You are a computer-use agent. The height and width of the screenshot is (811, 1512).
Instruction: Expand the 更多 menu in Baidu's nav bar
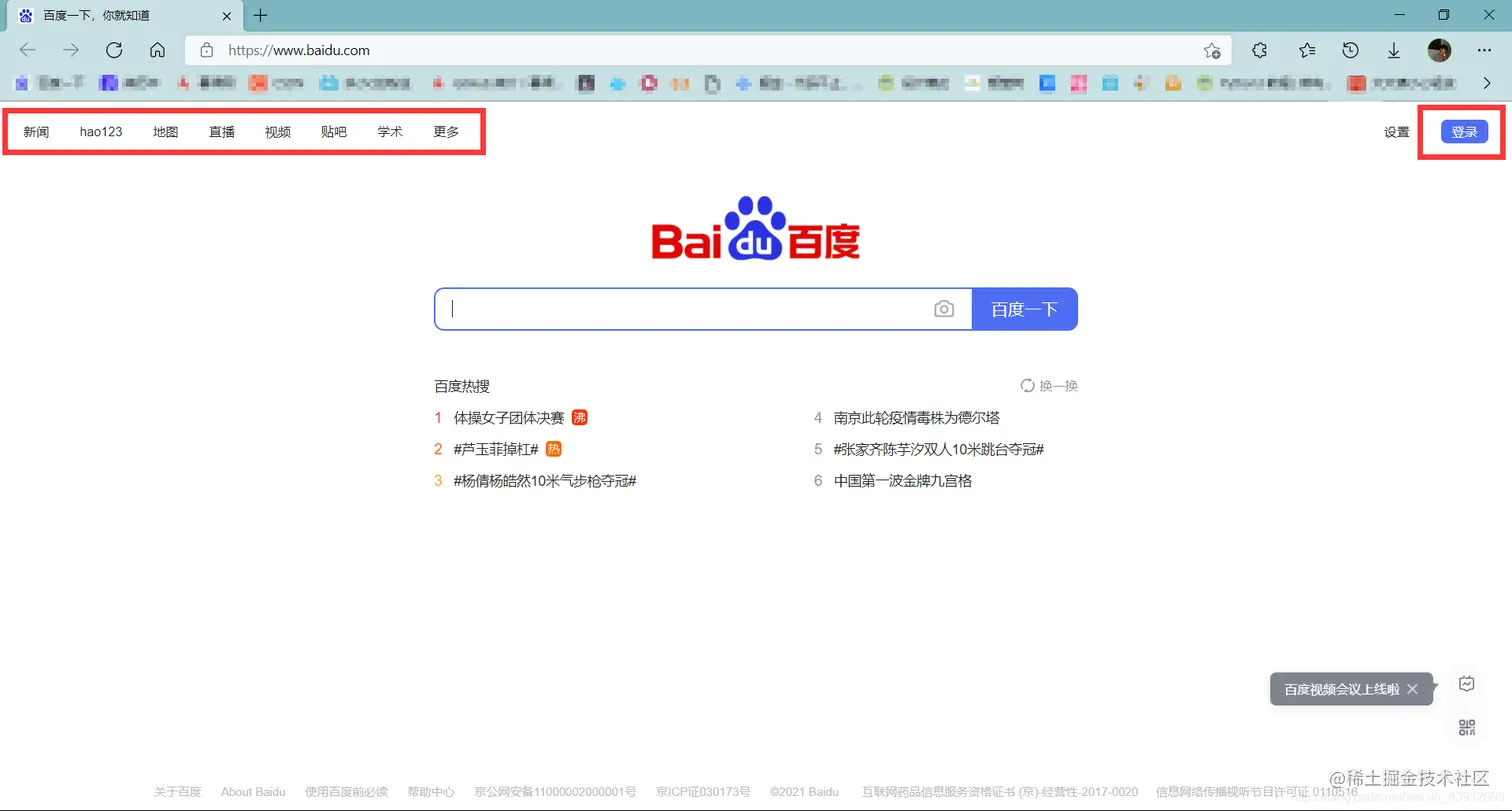(x=445, y=131)
